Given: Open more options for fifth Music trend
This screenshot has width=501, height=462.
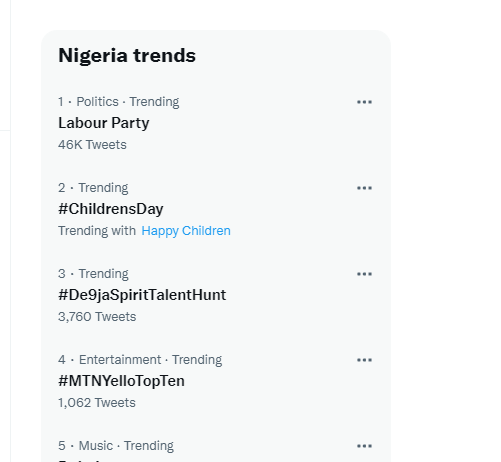Looking at the screenshot, I should [x=364, y=446].
